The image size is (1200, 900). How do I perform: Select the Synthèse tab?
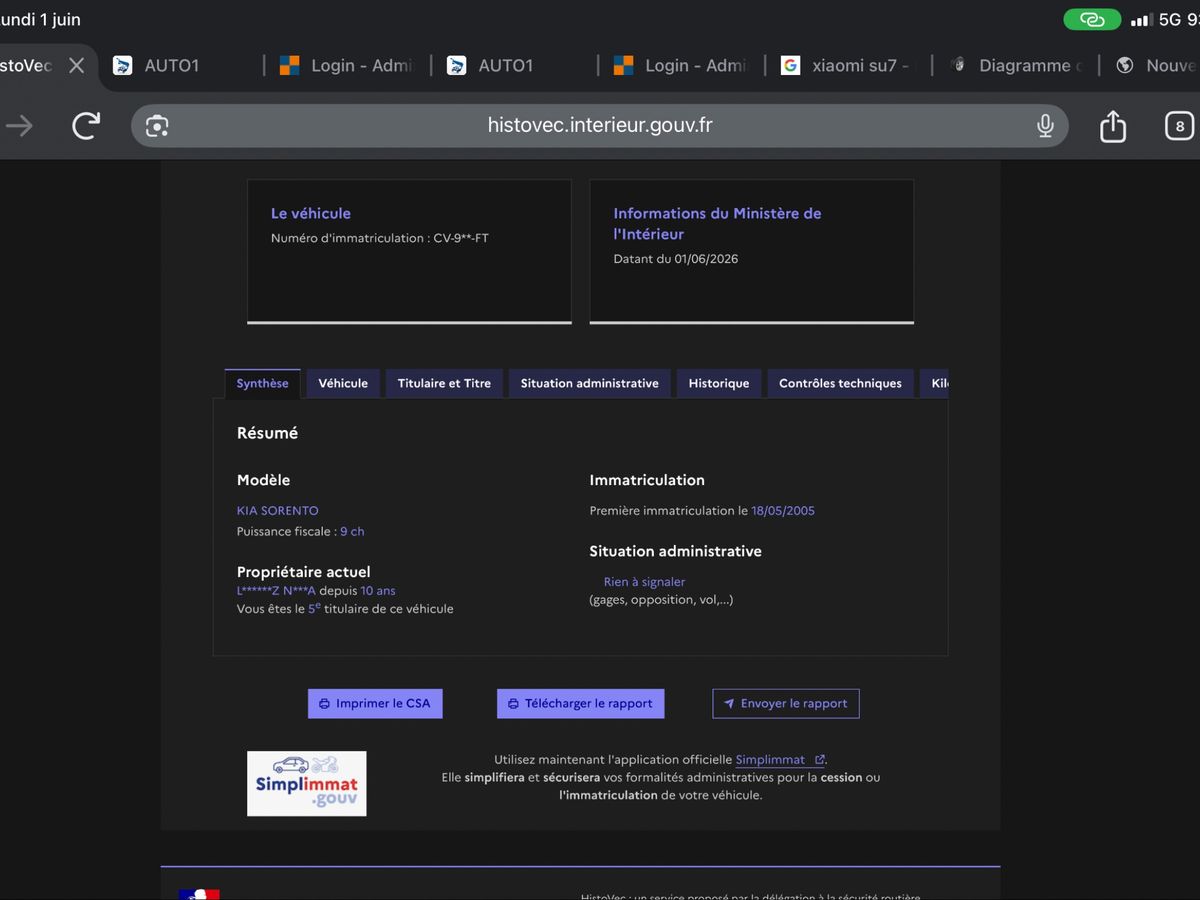(262, 384)
